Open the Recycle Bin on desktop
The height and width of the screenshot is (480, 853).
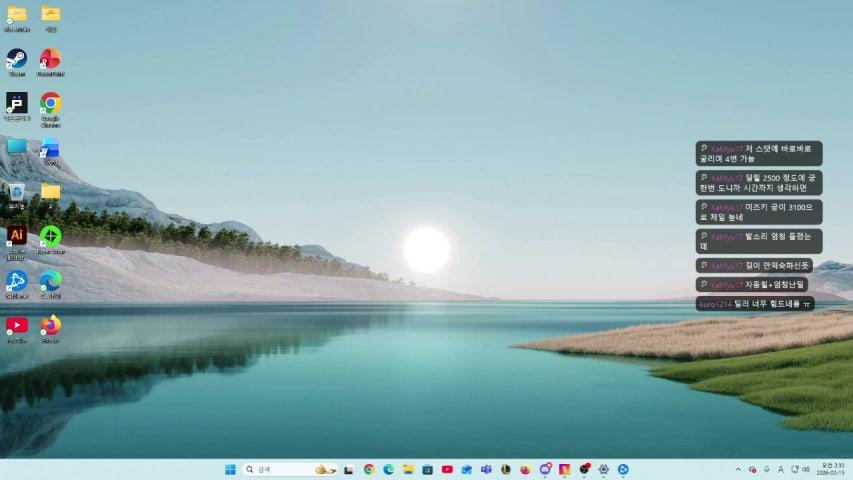[17, 191]
